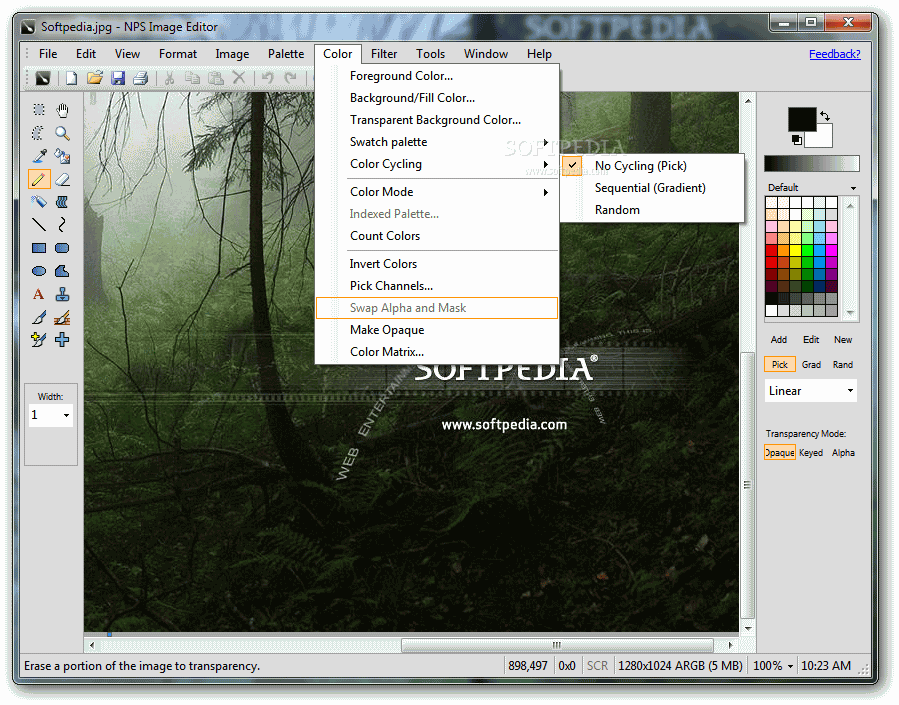Click the horizontal scrollbar thumb
This screenshot has width=899, height=705.
click(557, 645)
